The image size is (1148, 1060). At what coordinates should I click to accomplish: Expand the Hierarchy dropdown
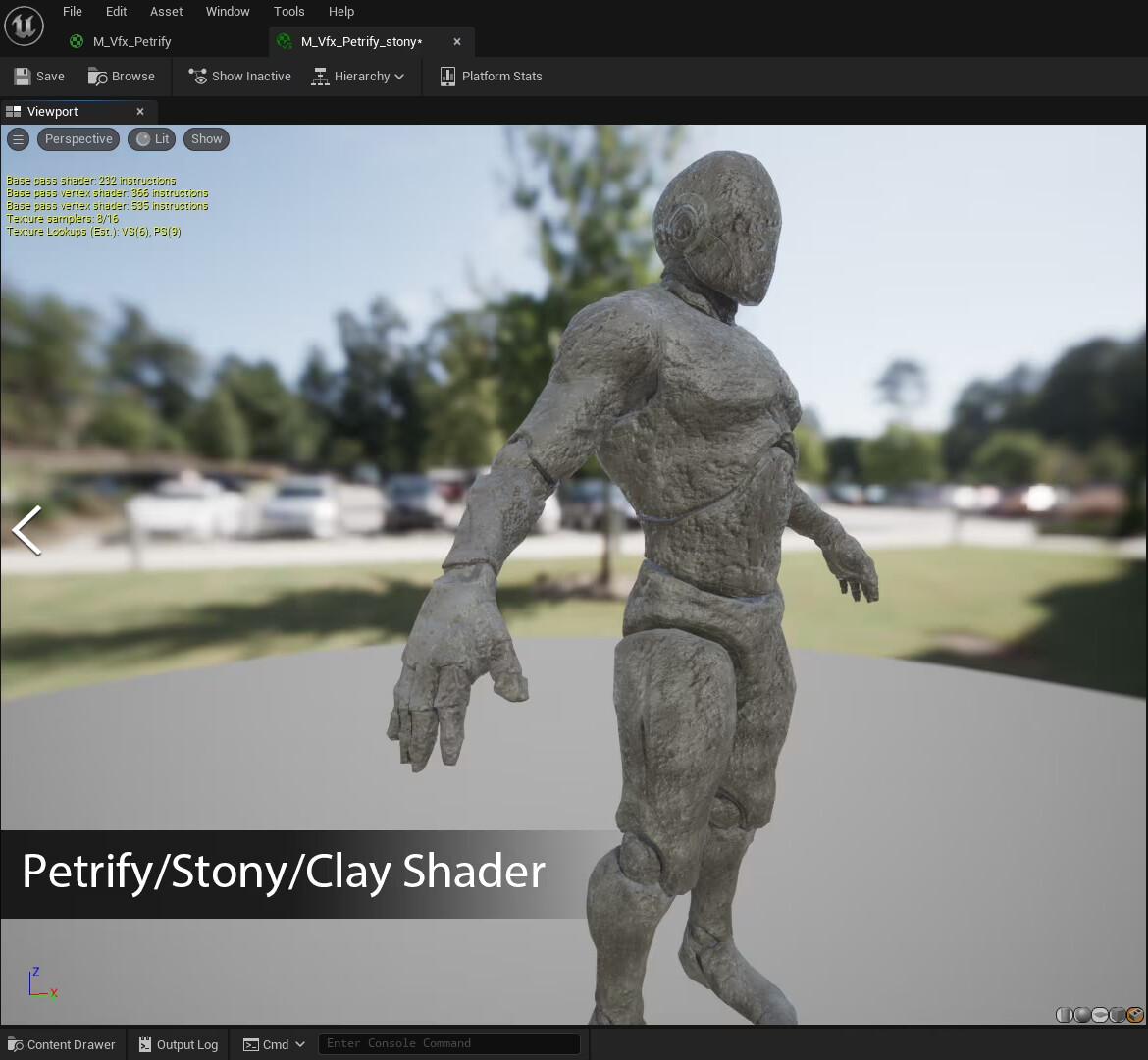click(358, 77)
